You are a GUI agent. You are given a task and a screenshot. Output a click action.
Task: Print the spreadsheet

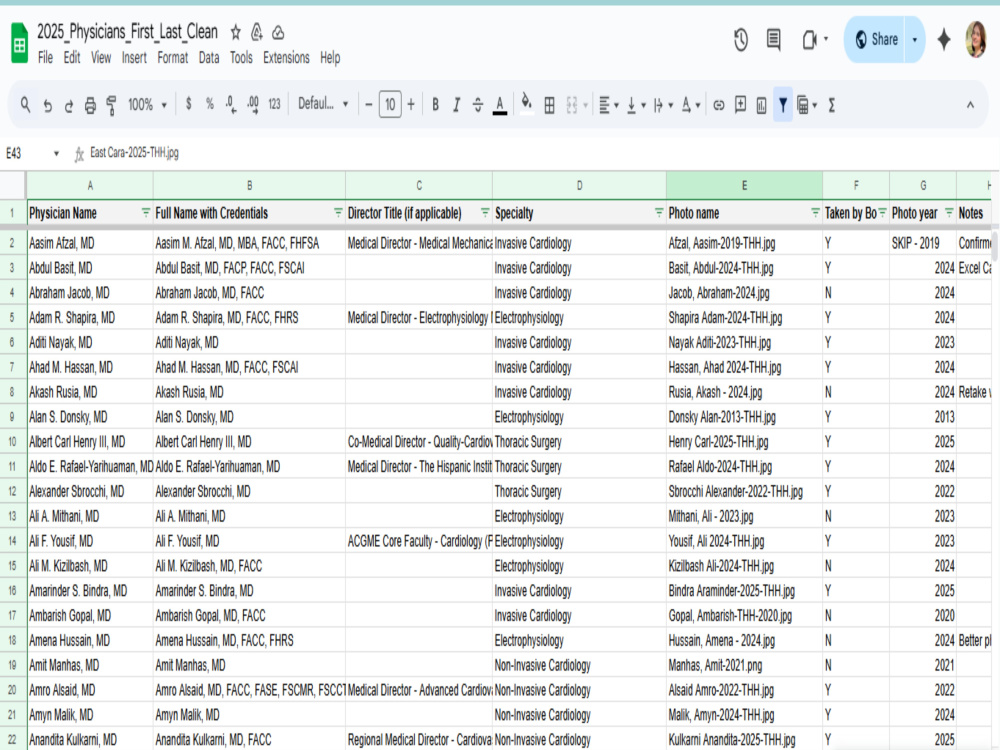point(91,105)
